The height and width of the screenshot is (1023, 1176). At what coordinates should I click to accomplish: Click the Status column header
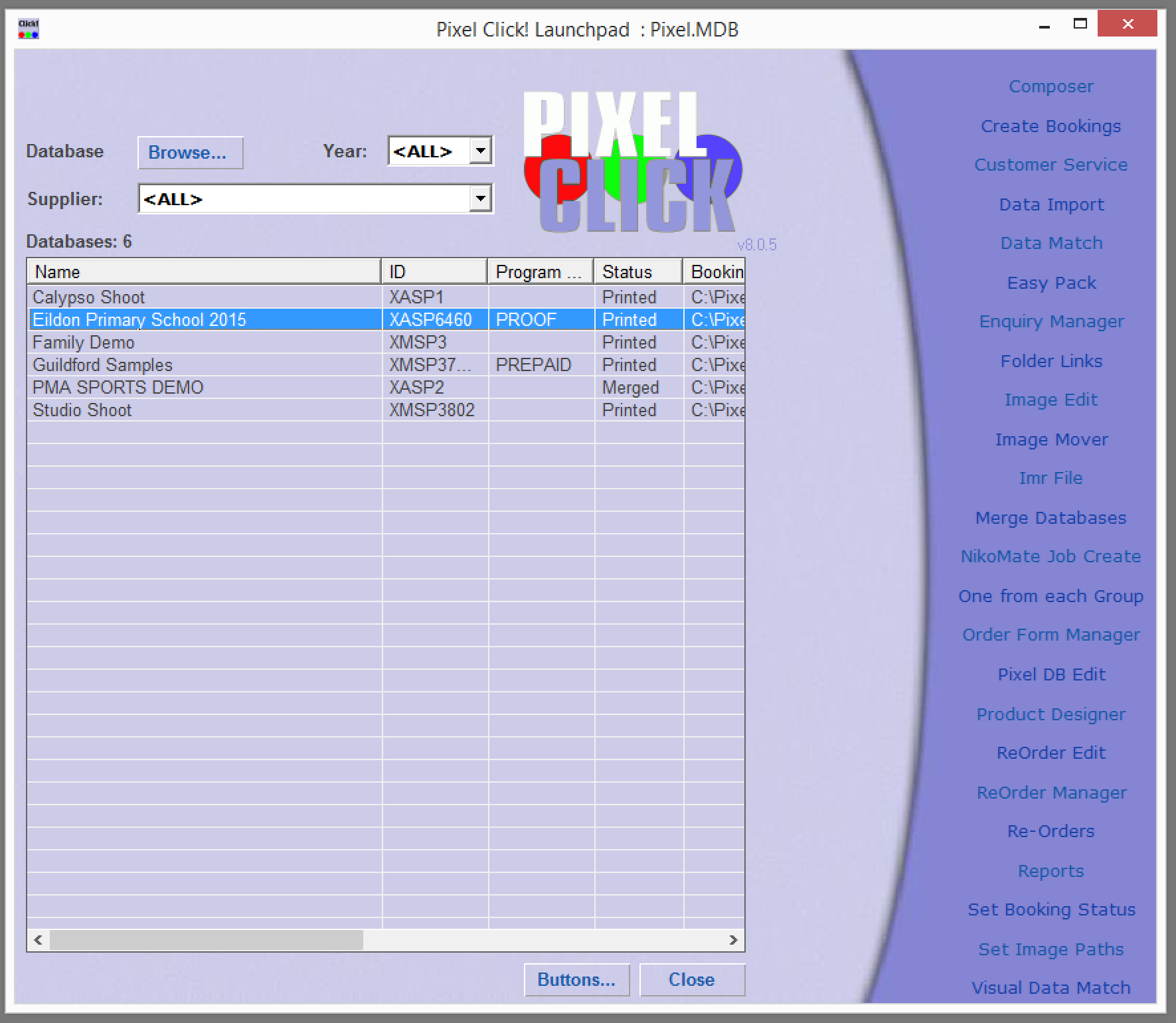coord(637,272)
